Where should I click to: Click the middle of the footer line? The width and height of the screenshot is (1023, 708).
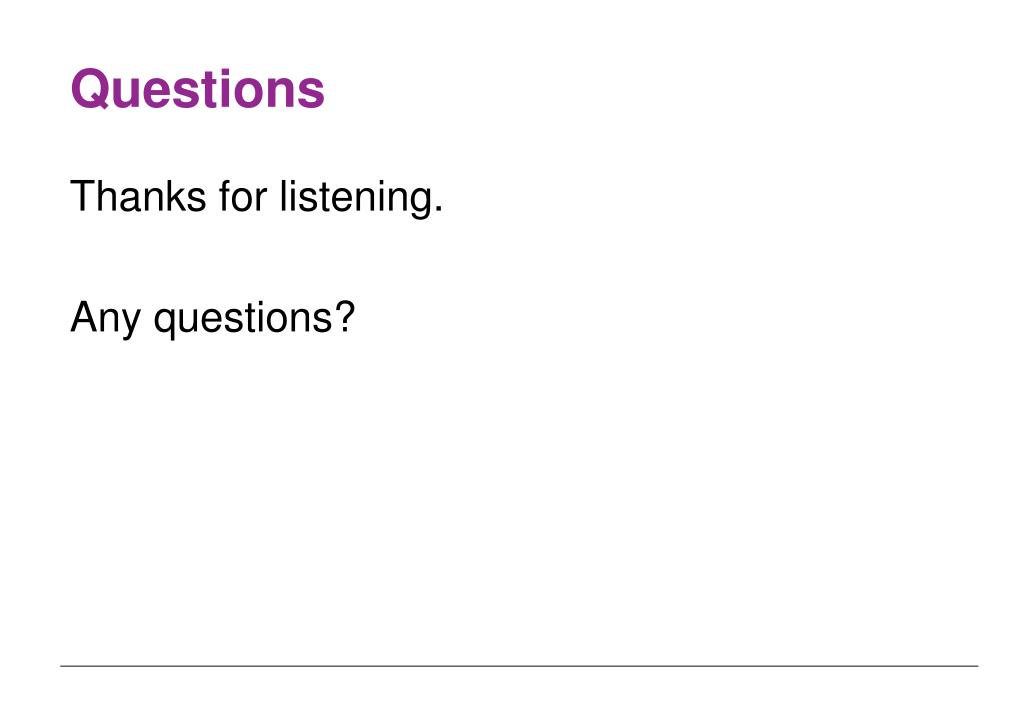(x=519, y=666)
